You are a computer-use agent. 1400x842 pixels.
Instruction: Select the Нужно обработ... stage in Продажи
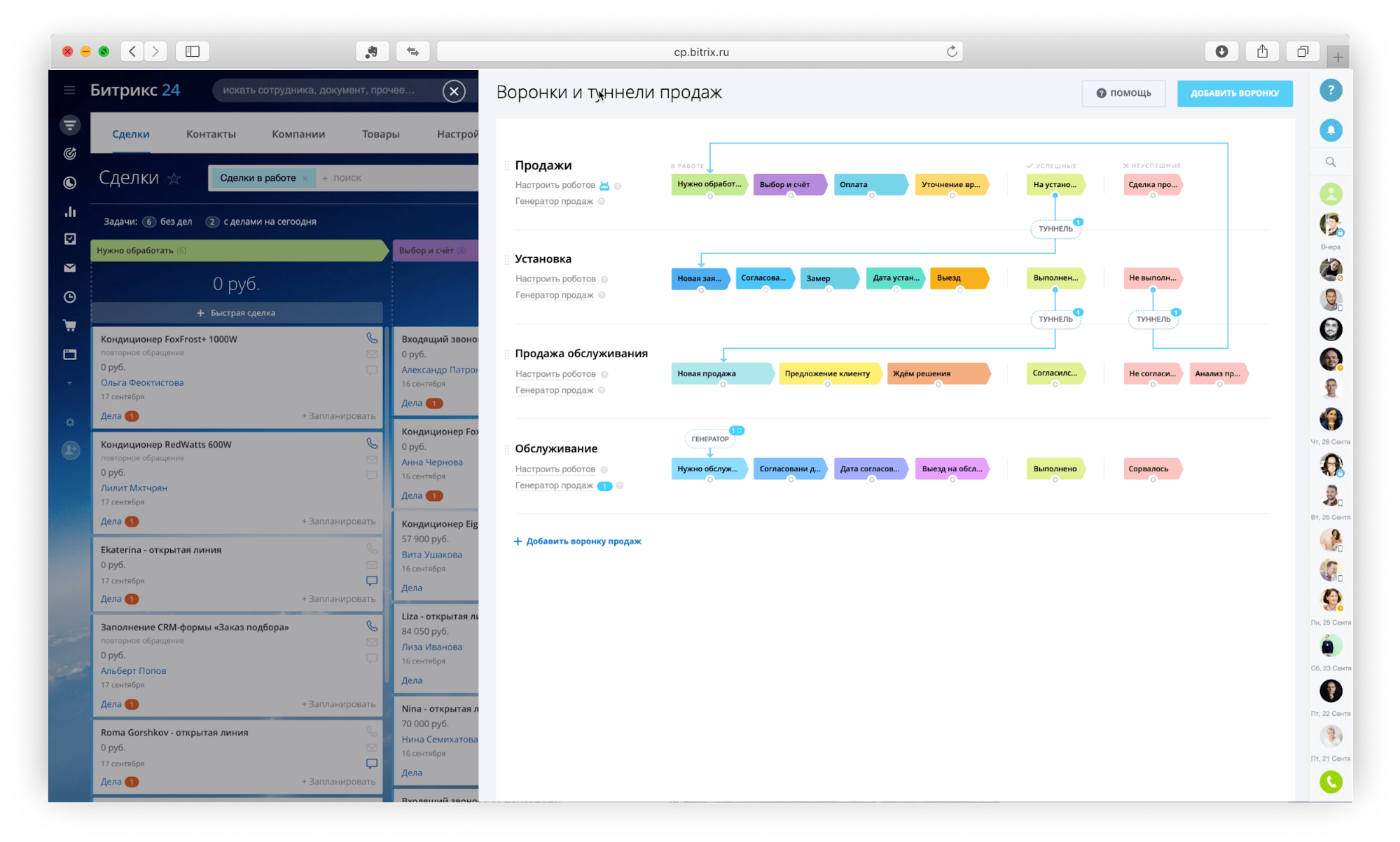click(709, 184)
